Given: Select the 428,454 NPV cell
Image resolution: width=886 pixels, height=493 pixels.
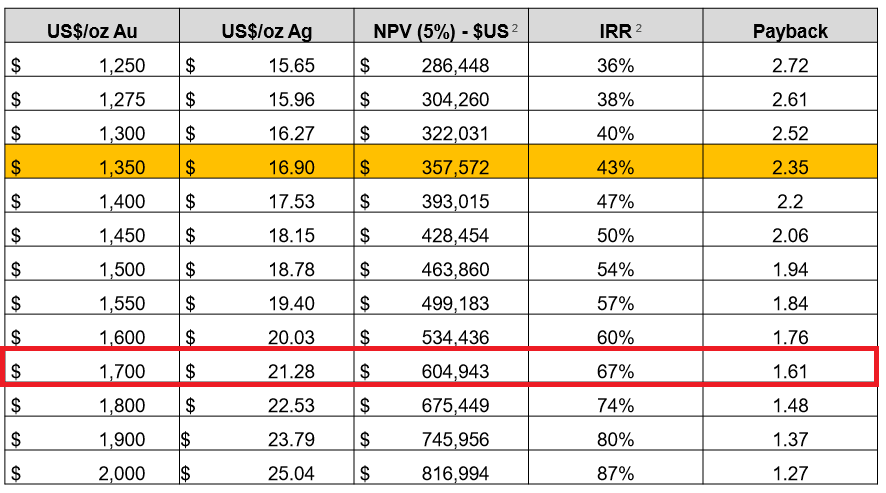Looking at the screenshot, I should point(441,236).
